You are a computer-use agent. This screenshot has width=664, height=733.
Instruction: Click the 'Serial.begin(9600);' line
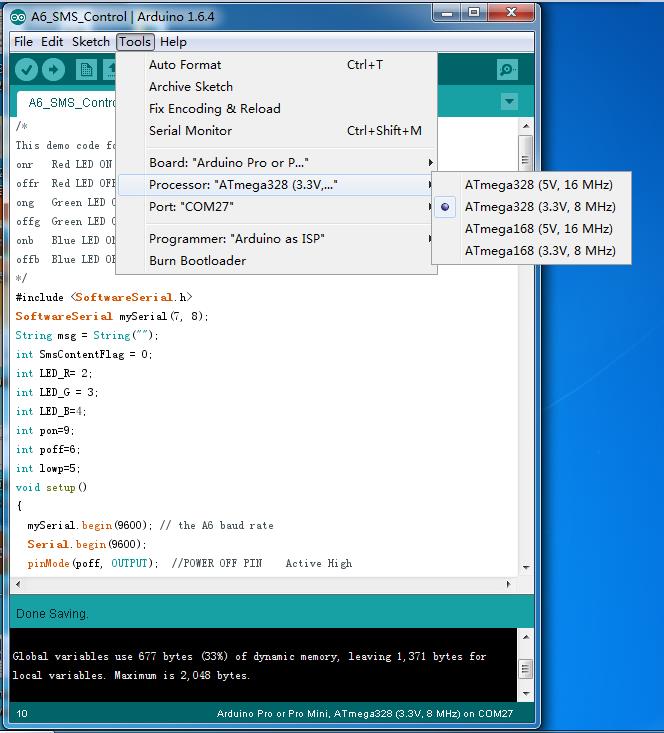pyautogui.click(x=87, y=545)
